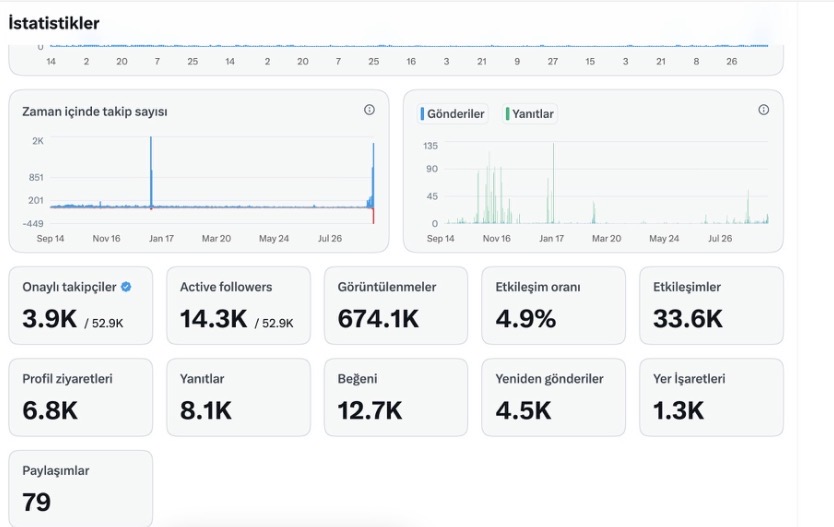Click the Yer İşaretleri 1.3K card
The height and width of the screenshot is (527, 834).
(x=711, y=397)
